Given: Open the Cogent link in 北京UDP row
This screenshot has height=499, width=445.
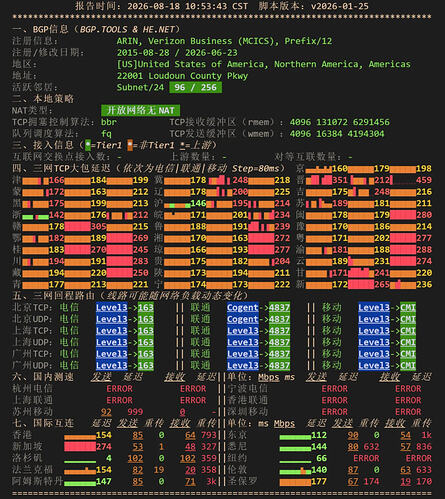Looking at the screenshot, I should (242, 319).
